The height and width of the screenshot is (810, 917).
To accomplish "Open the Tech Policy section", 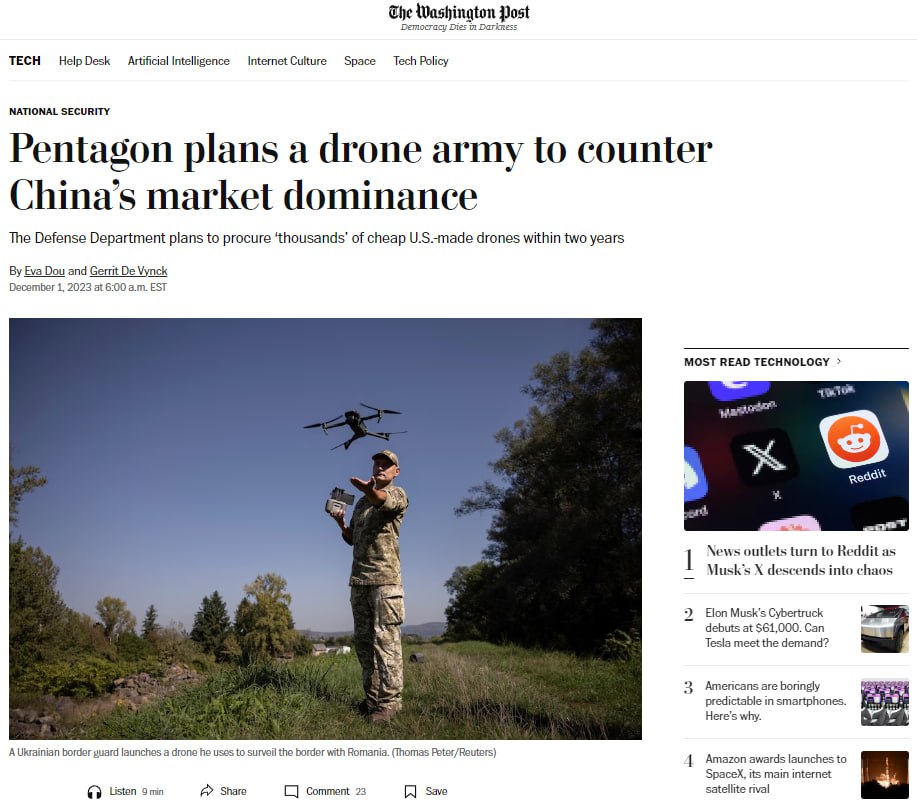I will click(x=420, y=61).
